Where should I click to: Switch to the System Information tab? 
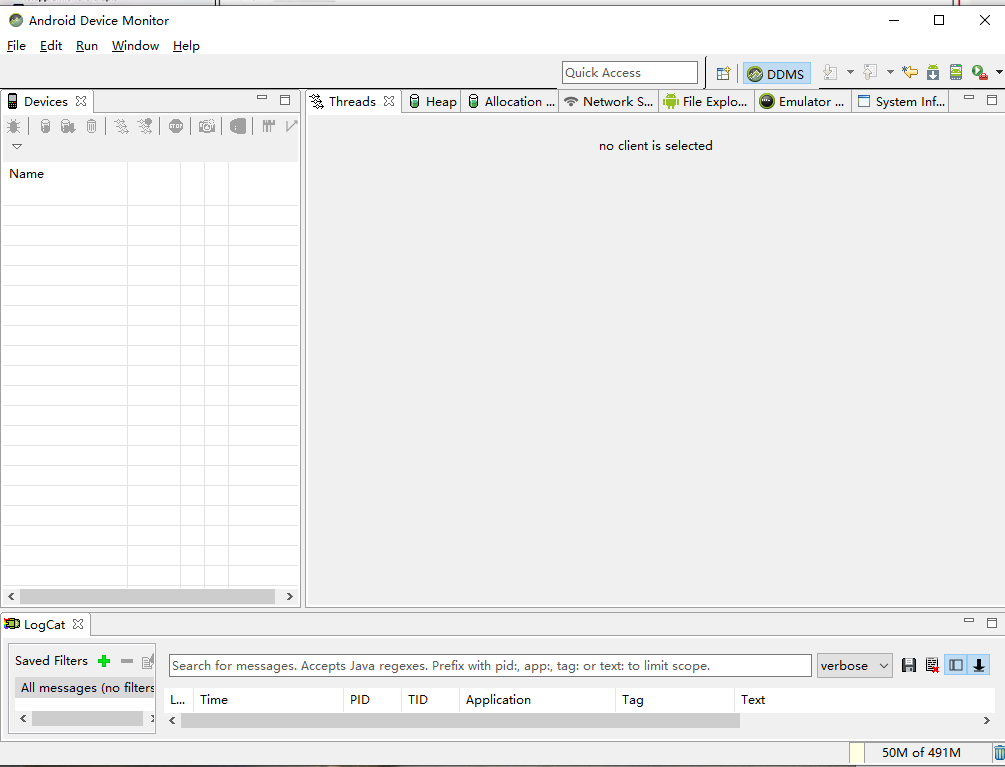tap(901, 101)
